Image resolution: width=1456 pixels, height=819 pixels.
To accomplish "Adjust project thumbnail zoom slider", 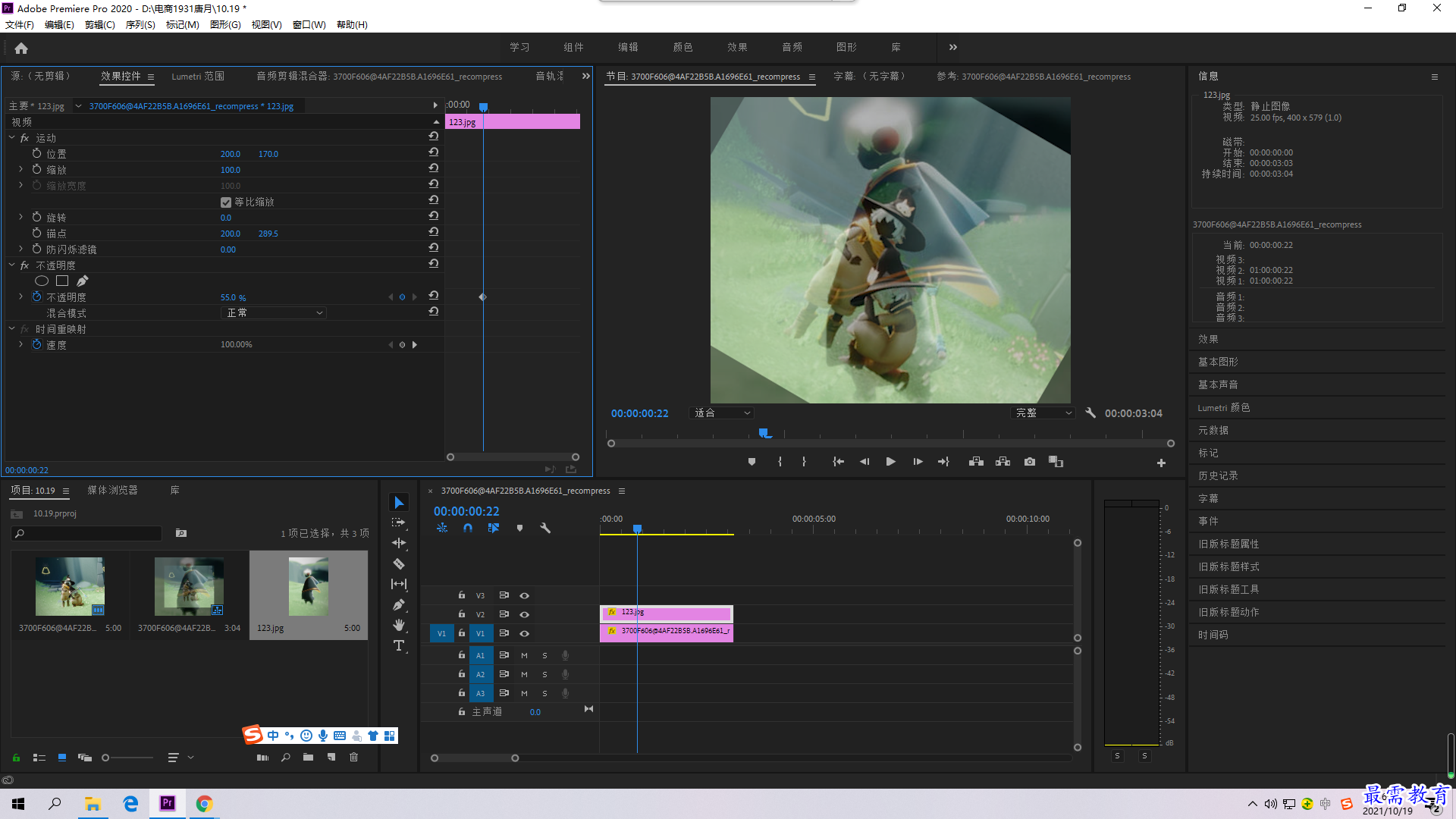I will pyautogui.click(x=105, y=758).
